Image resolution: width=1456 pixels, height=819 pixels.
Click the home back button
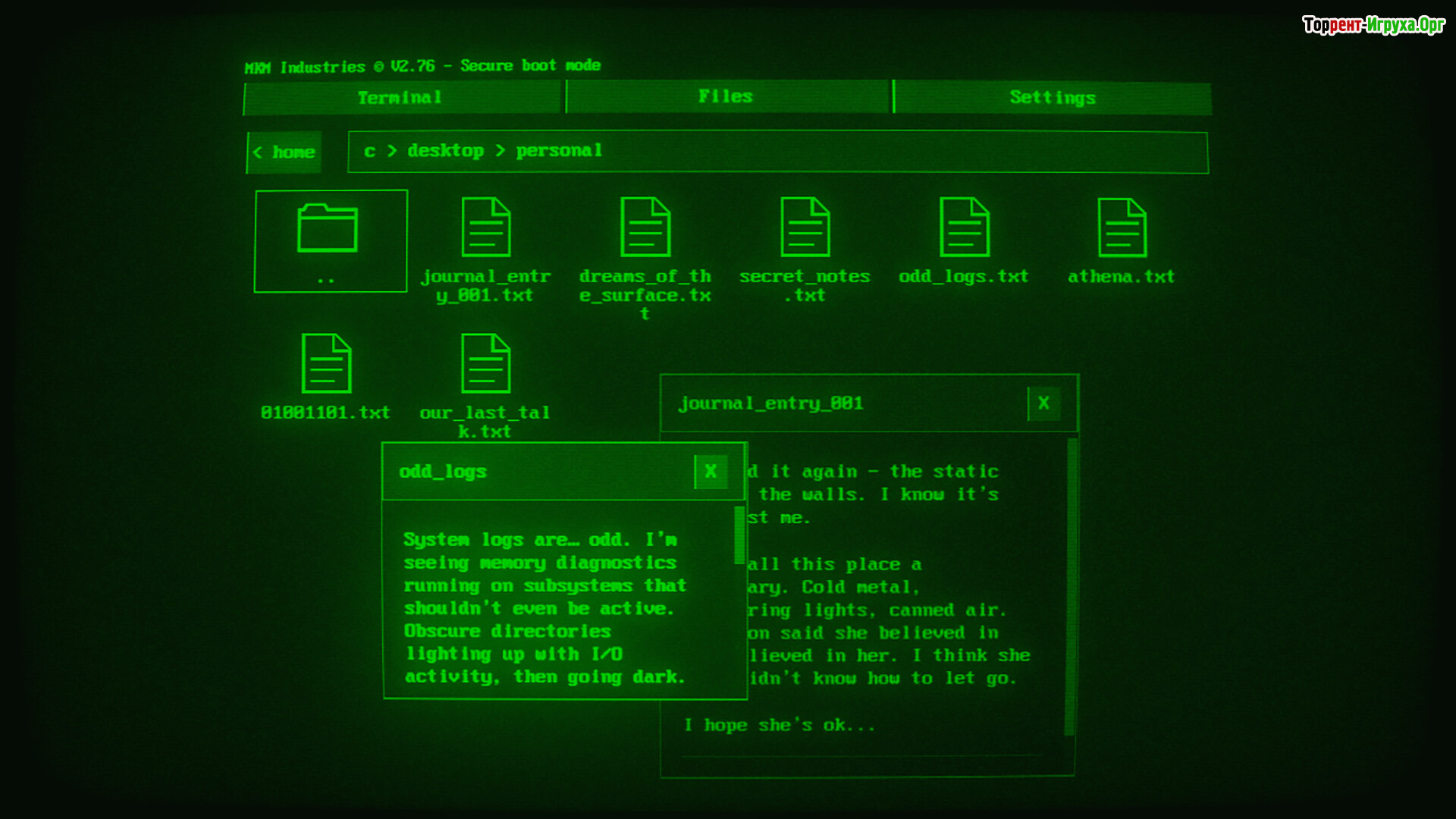click(285, 152)
